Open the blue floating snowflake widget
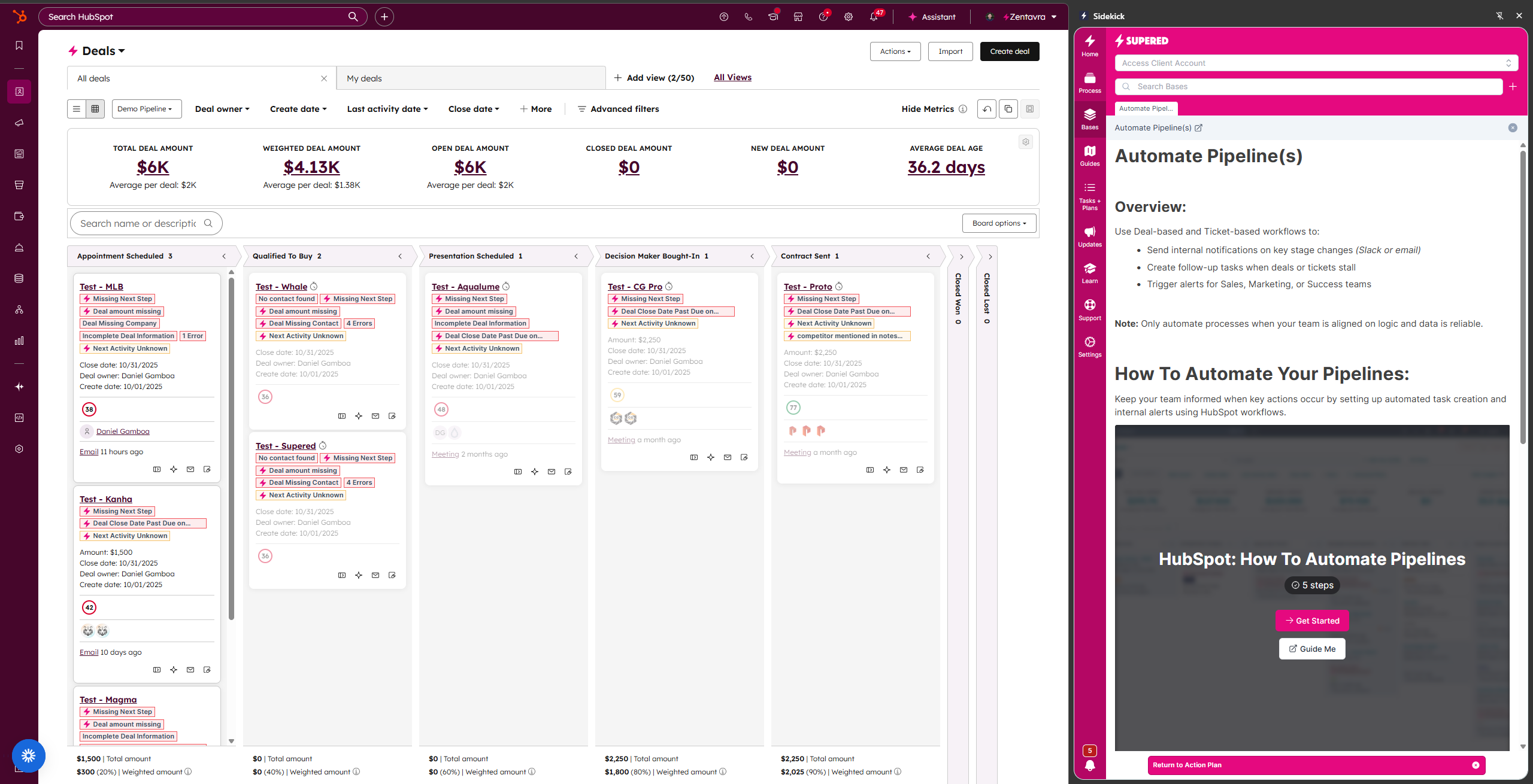This screenshot has width=1533, height=784. [28, 756]
